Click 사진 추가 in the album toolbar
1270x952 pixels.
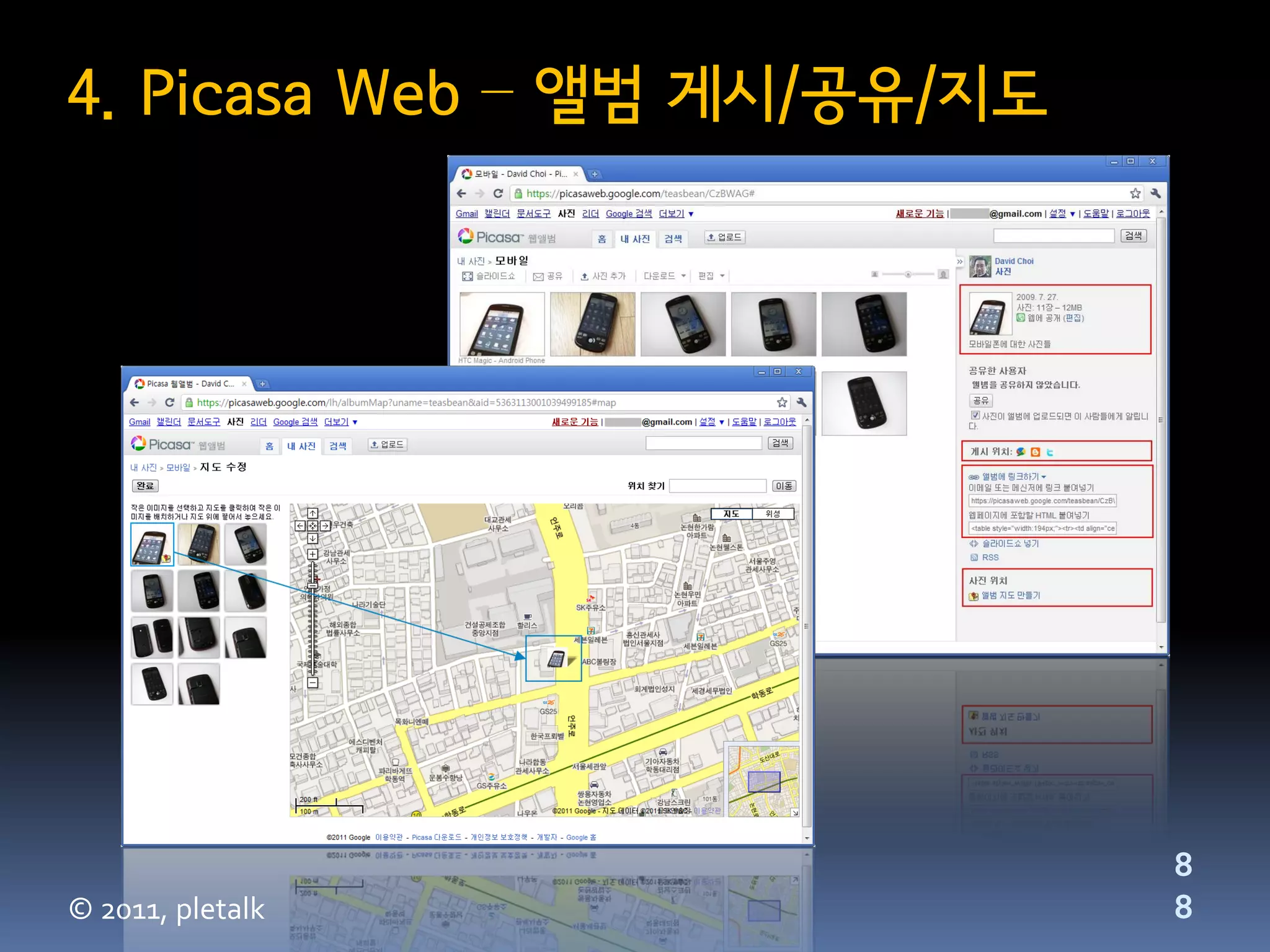603,276
